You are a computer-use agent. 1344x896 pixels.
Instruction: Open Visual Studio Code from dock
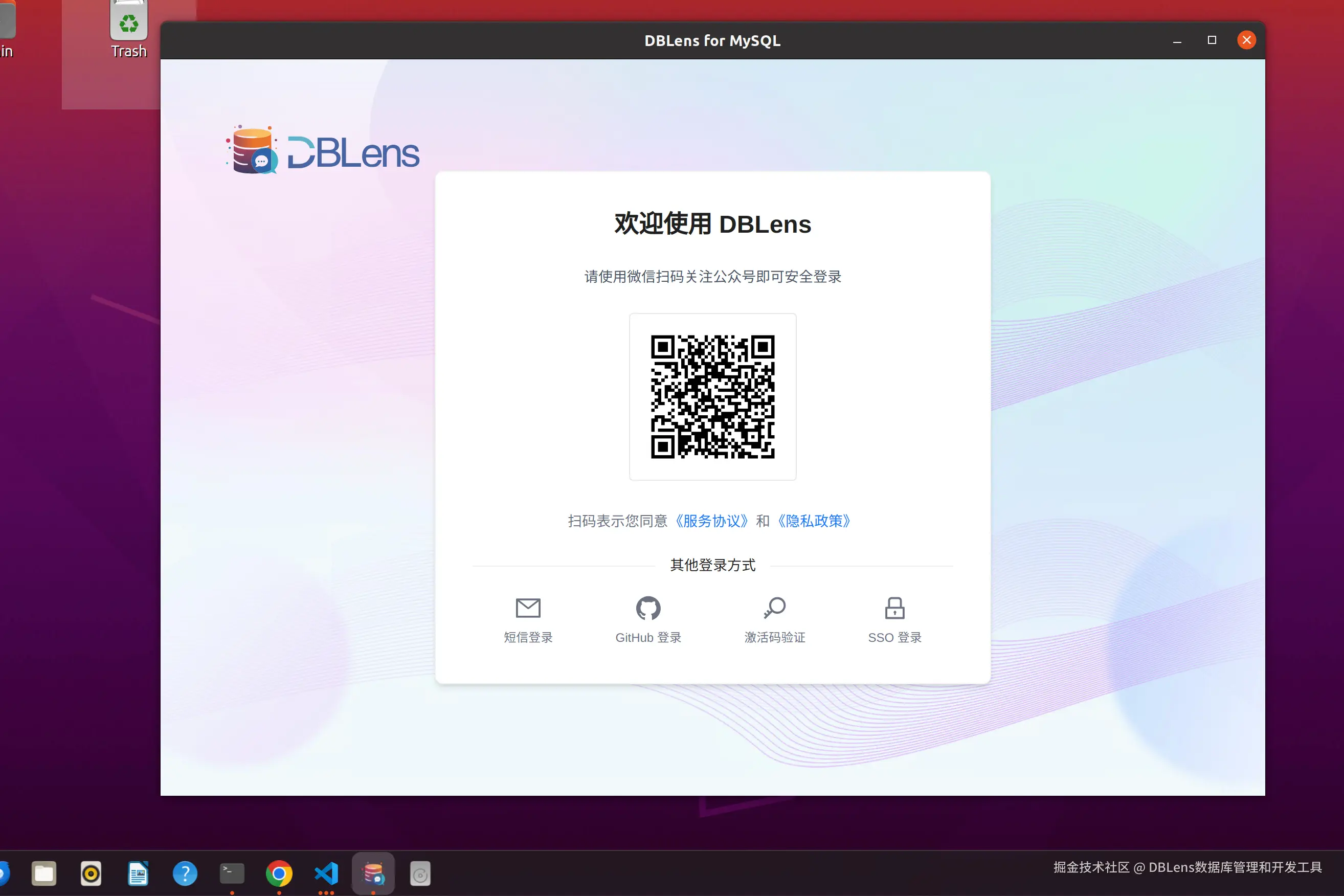pyautogui.click(x=326, y=873)
